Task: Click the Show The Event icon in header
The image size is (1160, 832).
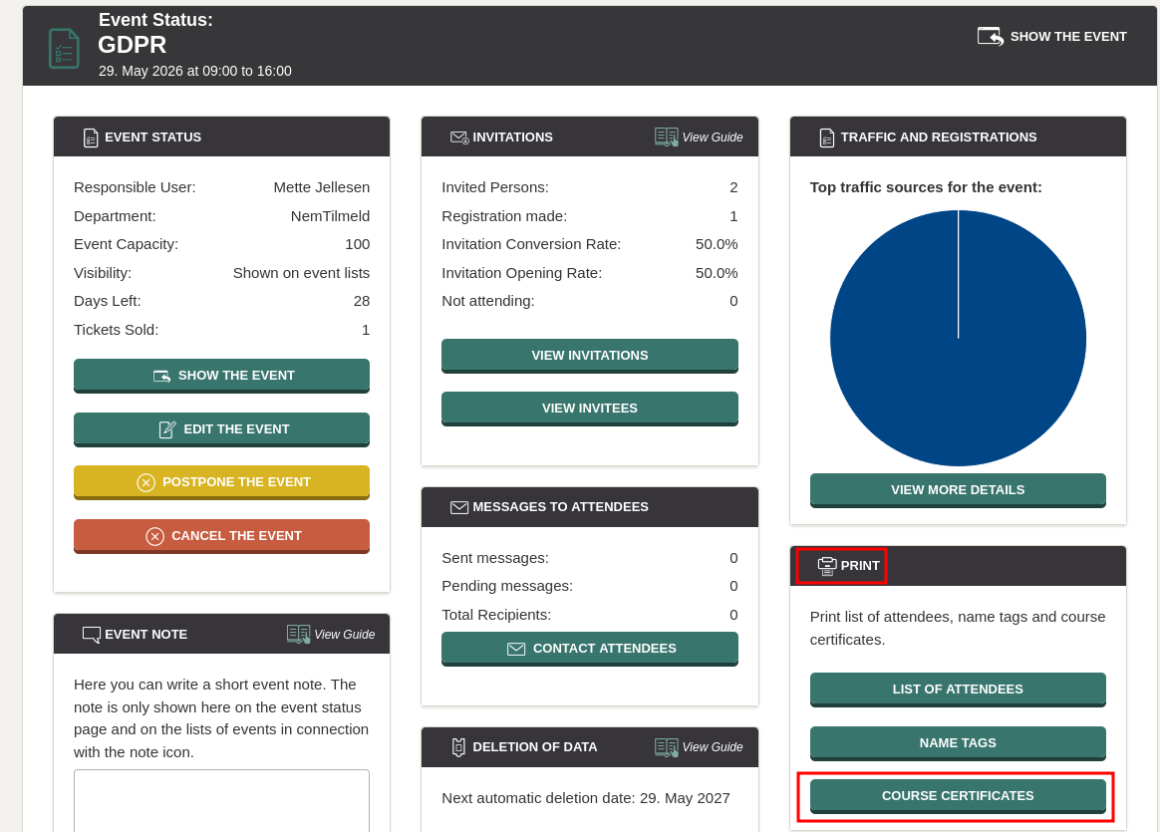Action: [x=990, y=36]
